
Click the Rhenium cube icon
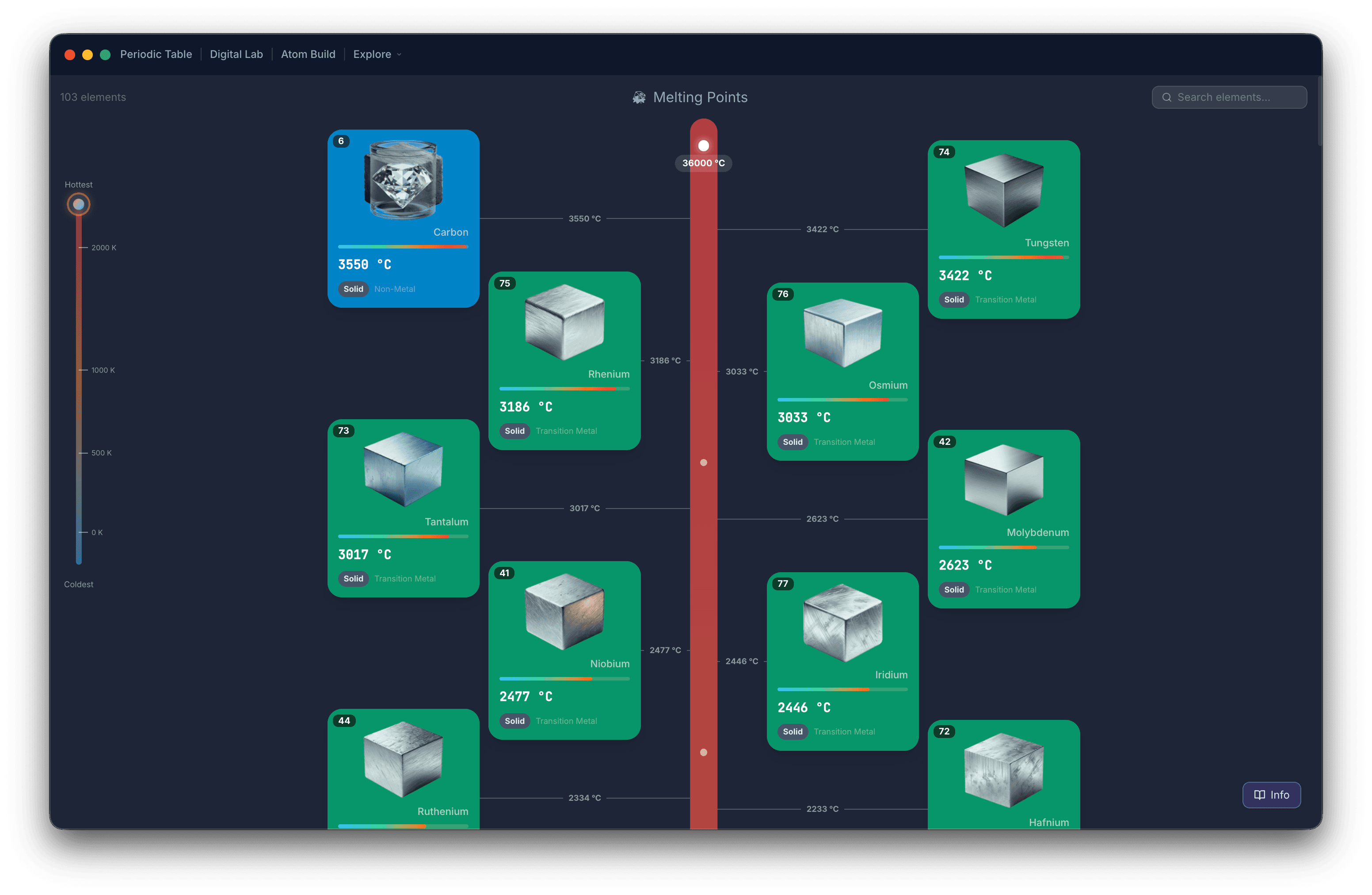point(564,322)
